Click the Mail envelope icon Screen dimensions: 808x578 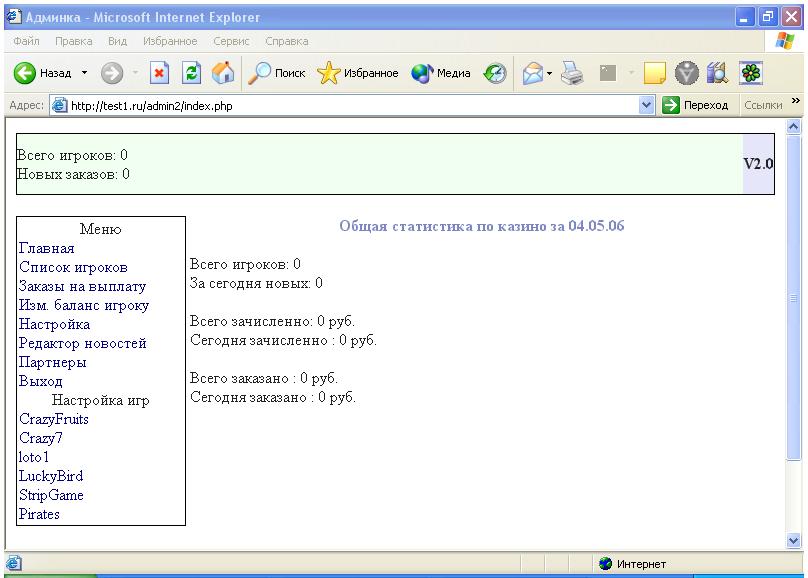tap(532, 73)
